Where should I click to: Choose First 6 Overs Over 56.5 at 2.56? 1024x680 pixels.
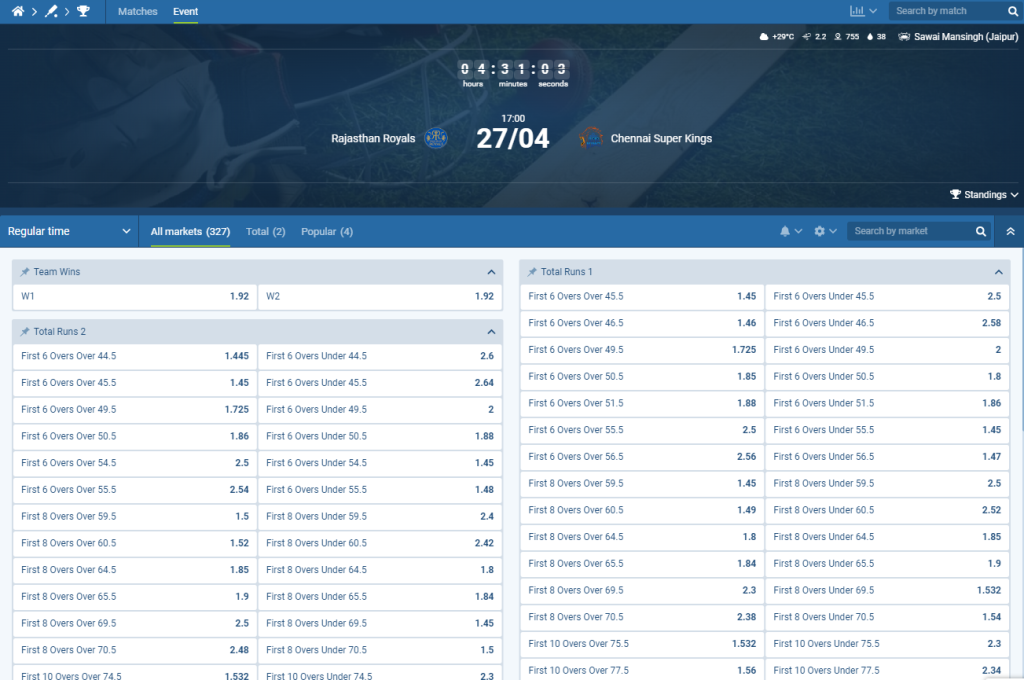click(642, 457)
